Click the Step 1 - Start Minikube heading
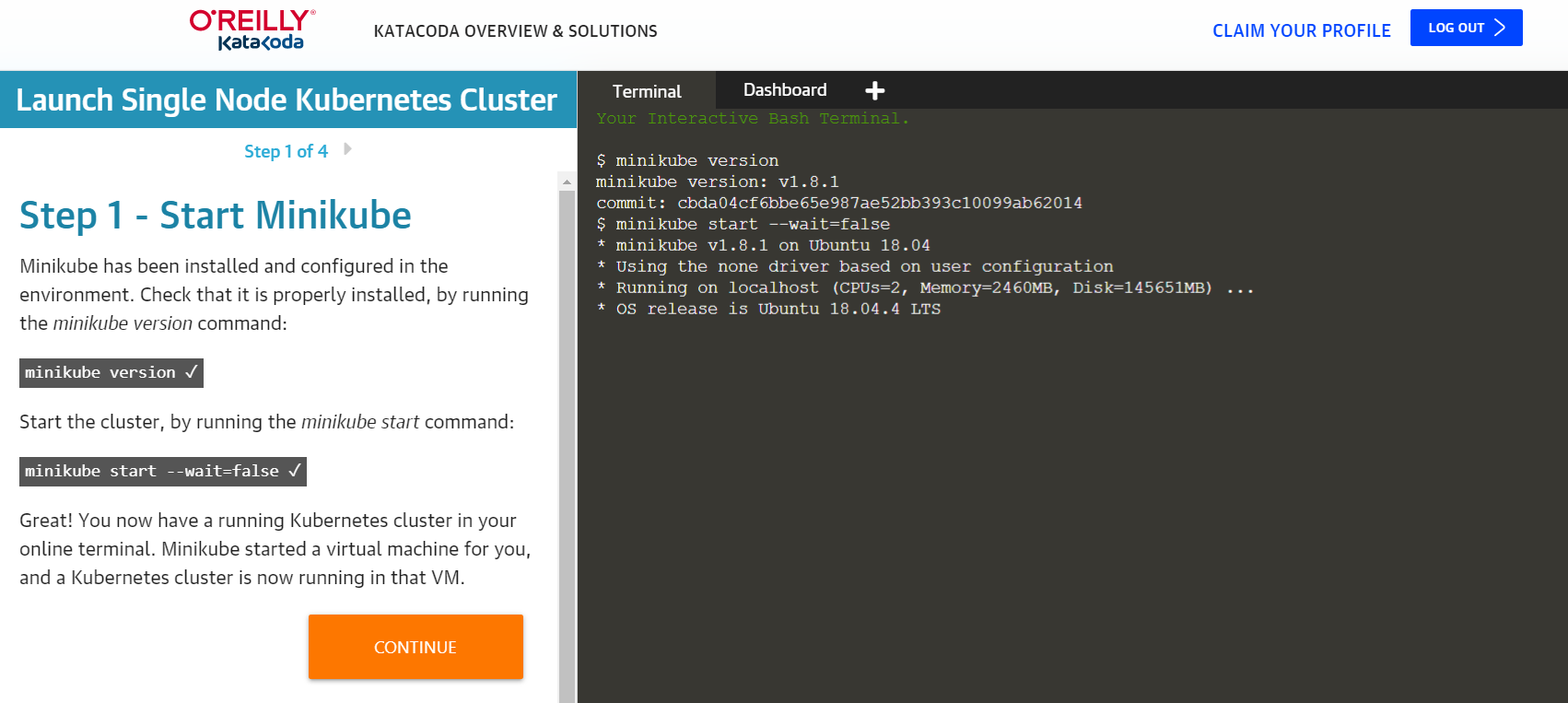The width and height of the screenshot is (1568, 703). click(216, 216)
